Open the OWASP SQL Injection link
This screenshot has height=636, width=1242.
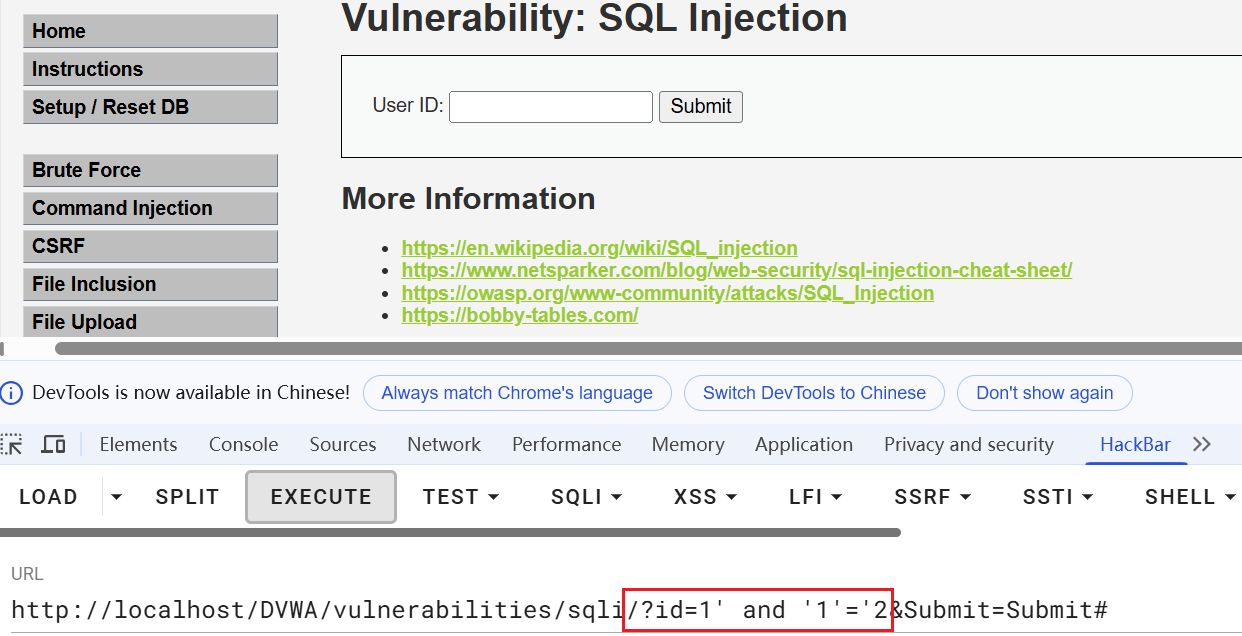pos(667,293)
